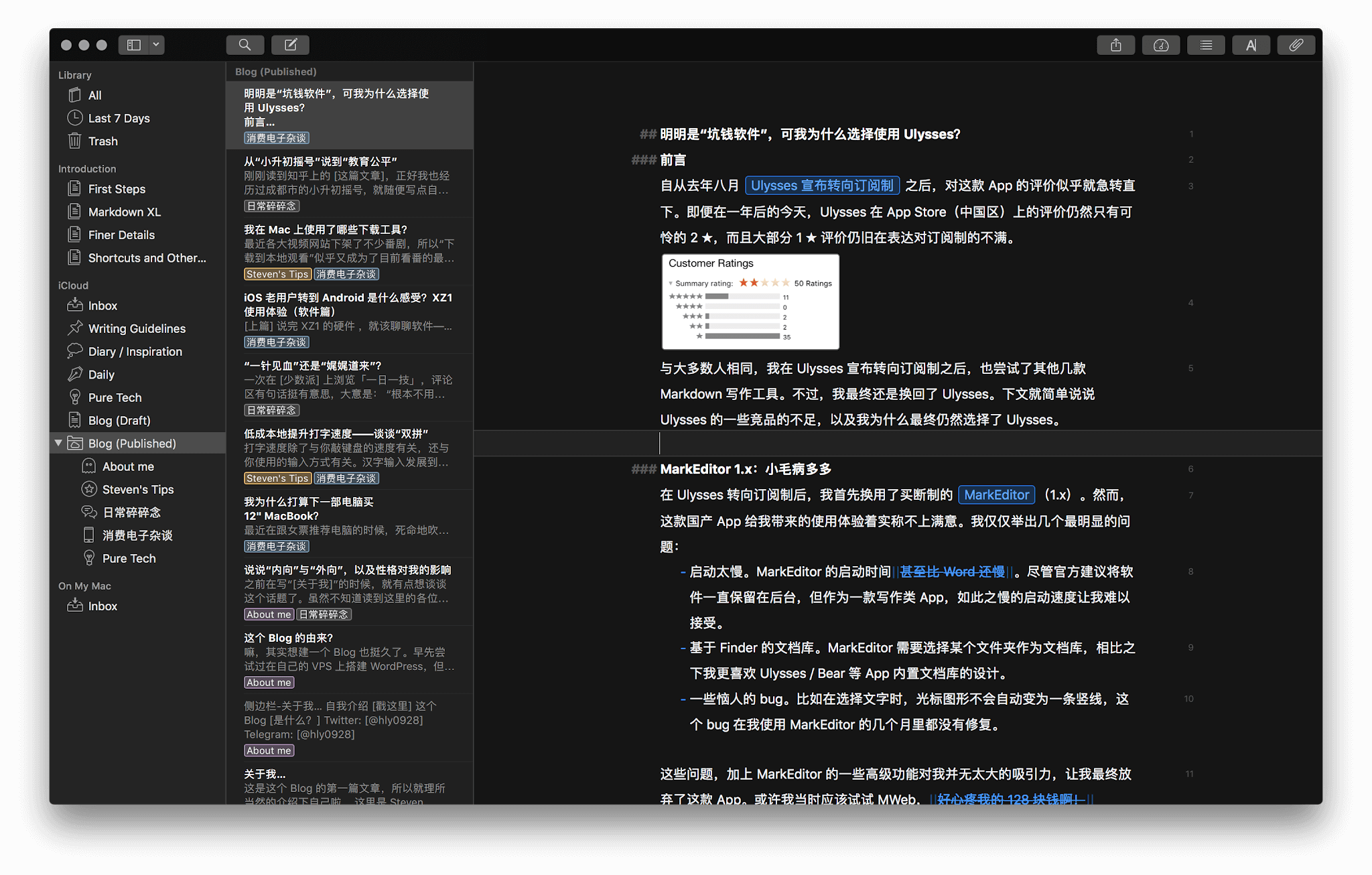This screenshot has width=1372, height=875.
Task: Click the Steven's Tips tag on 下载工具 sheet
Action: (277, 274)
